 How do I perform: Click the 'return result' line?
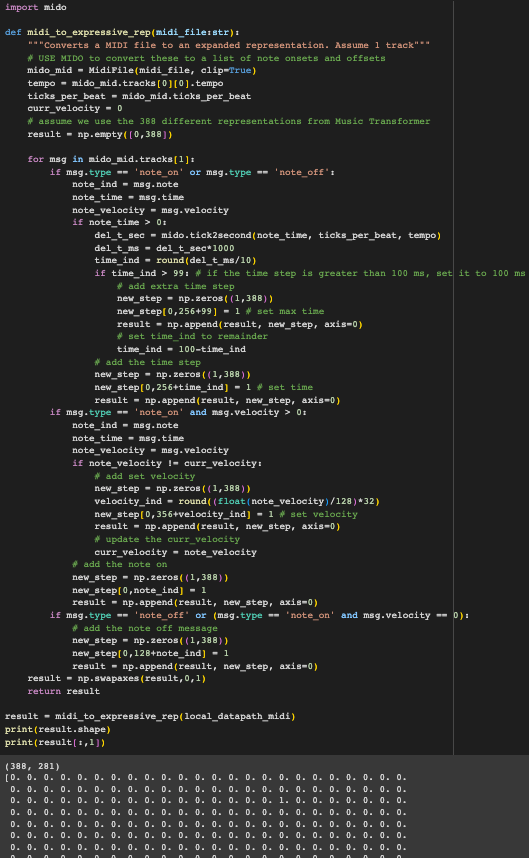tap(63, 691)
